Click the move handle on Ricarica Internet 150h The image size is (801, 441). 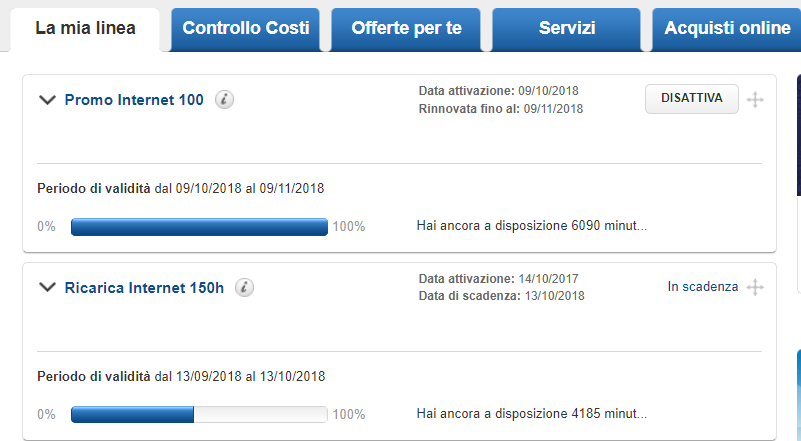756,288
